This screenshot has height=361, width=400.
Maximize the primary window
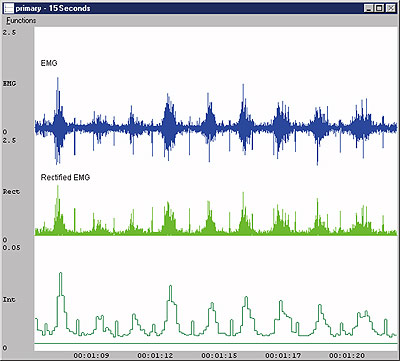point(379,8)
